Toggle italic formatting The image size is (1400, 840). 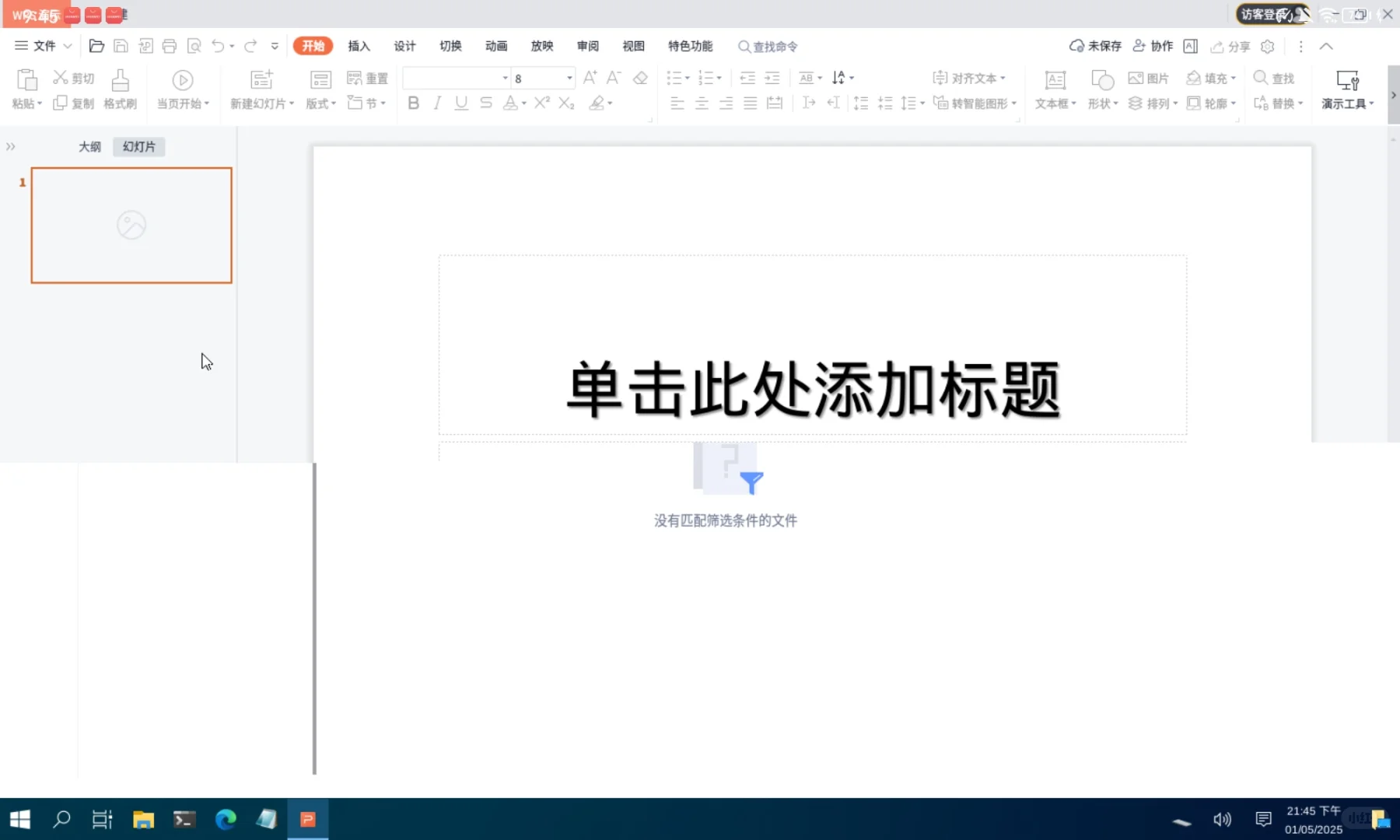[437, 103]
